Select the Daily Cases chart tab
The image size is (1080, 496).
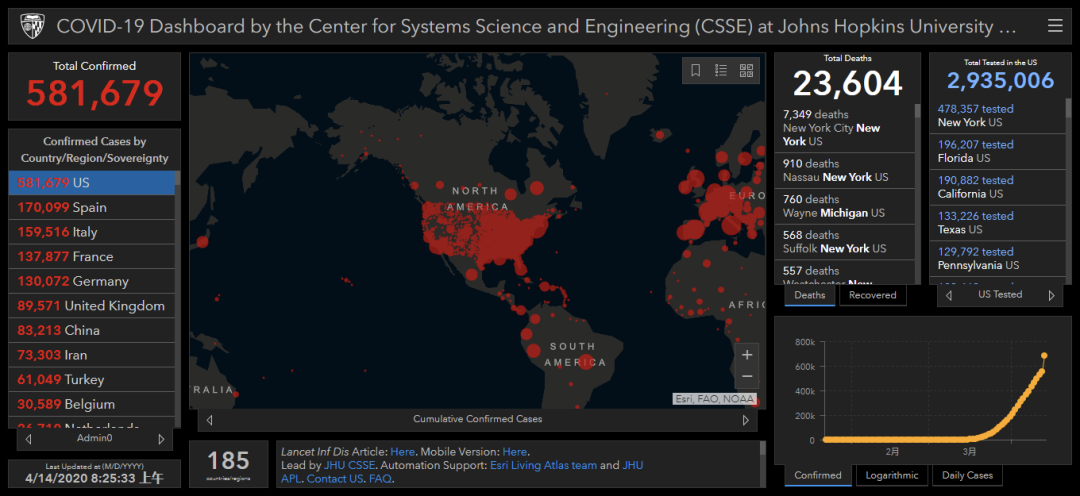click(x=966, y=475)
